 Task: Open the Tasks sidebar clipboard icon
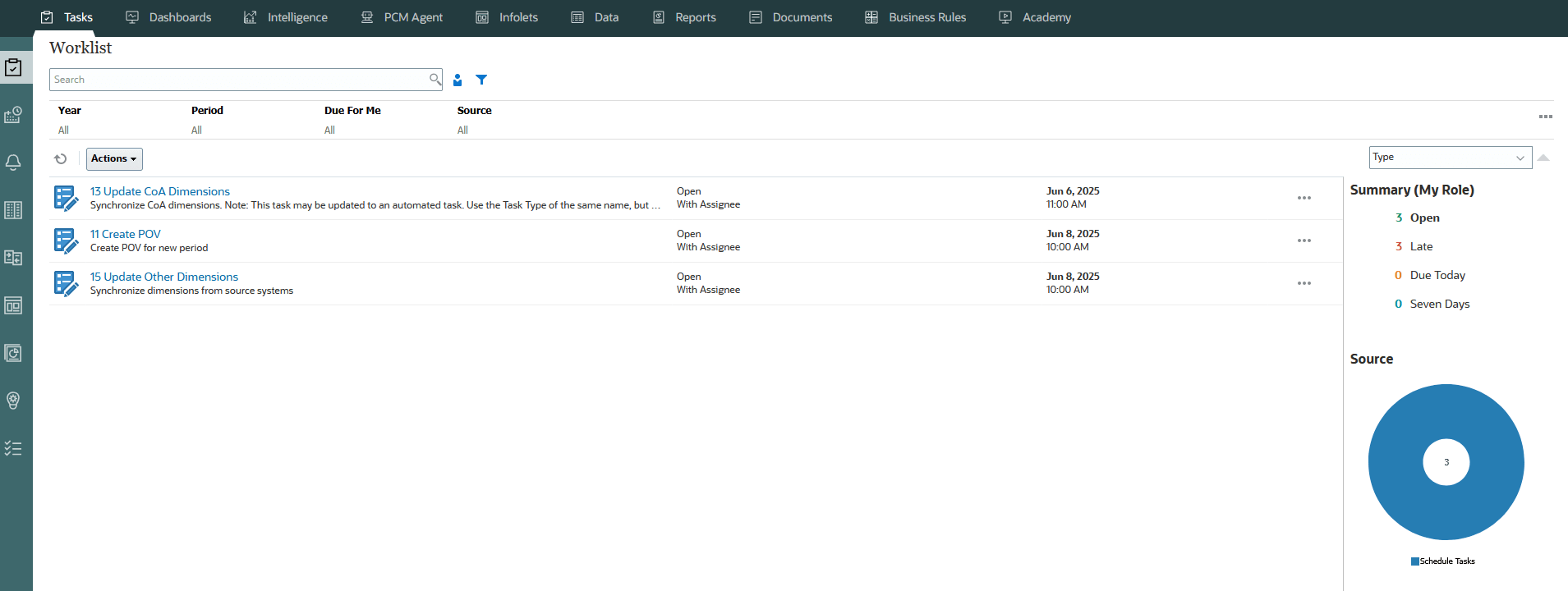coord(13,67)
